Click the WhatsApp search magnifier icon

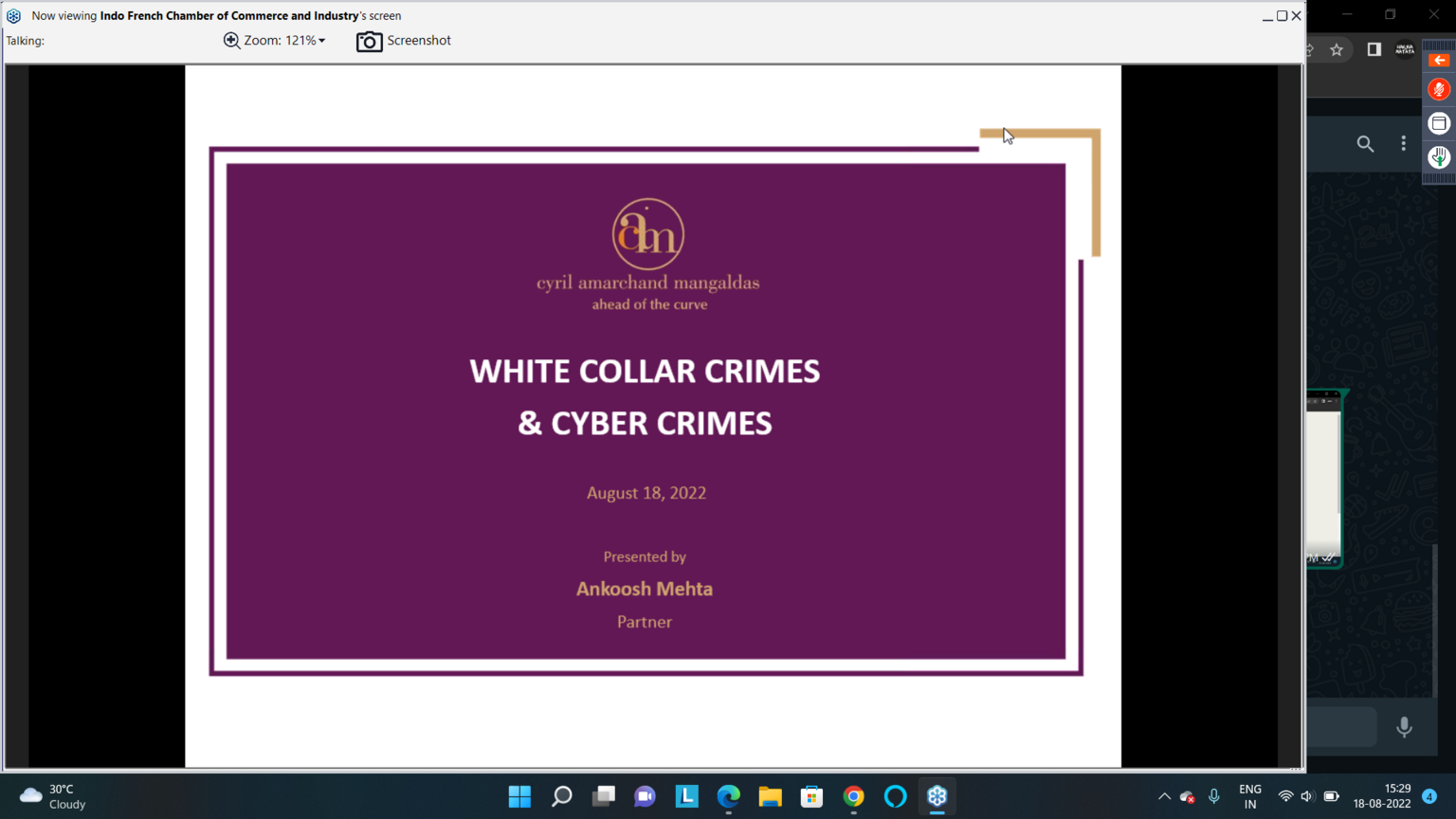pos(1365,143)
